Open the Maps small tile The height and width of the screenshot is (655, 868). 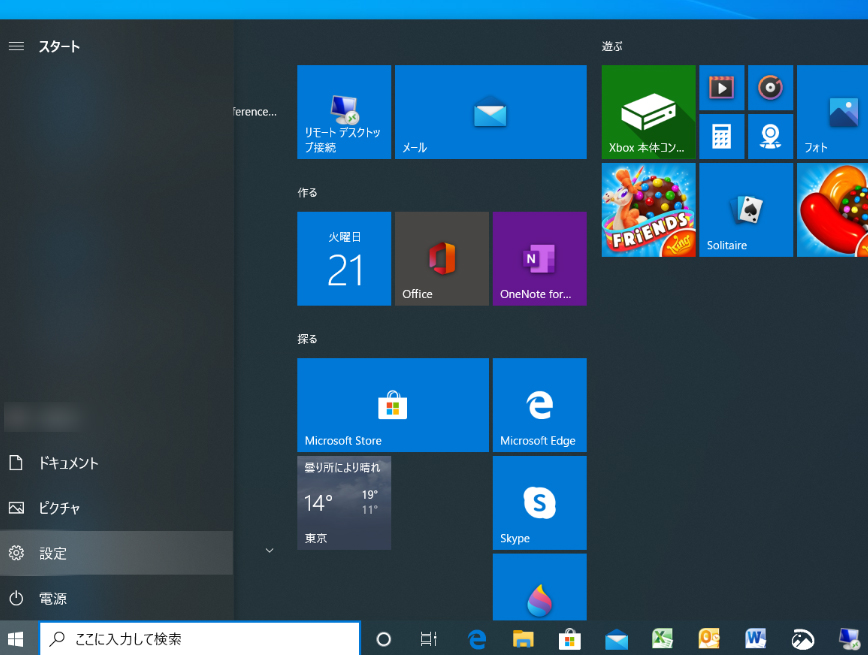[x=770, y=136]
